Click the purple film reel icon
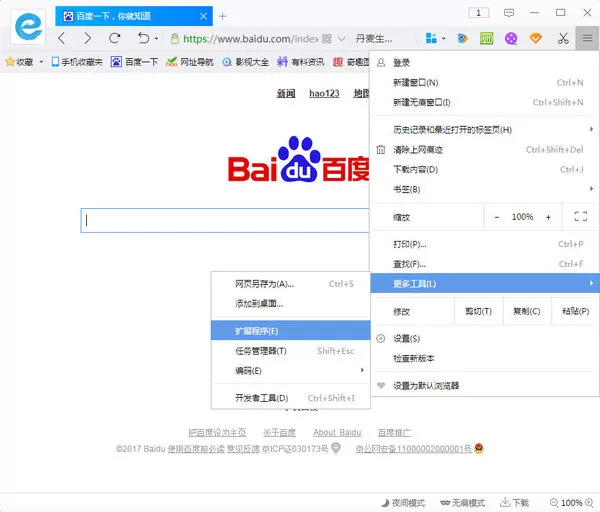 511,38
